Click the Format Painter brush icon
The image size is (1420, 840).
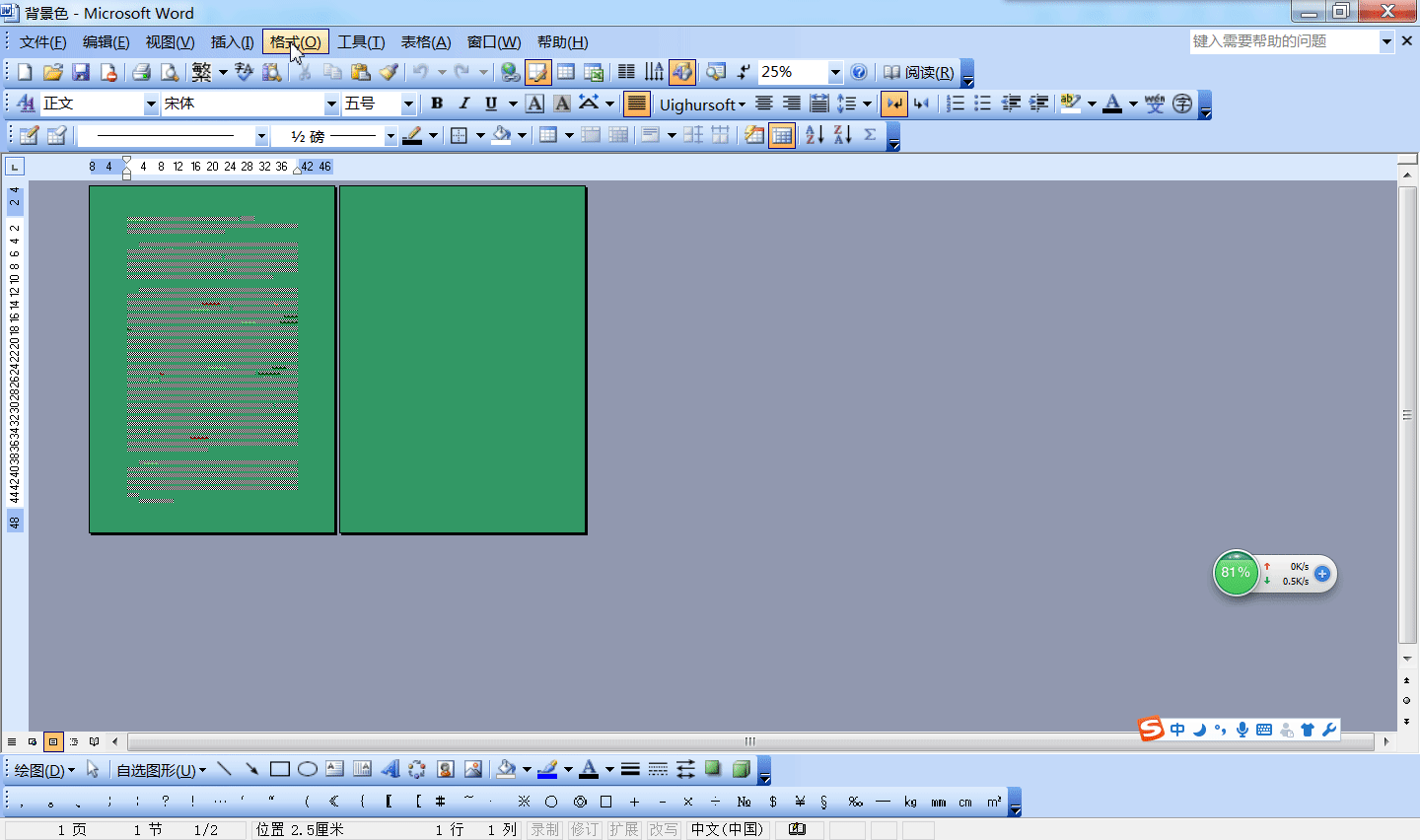[389, 72]
